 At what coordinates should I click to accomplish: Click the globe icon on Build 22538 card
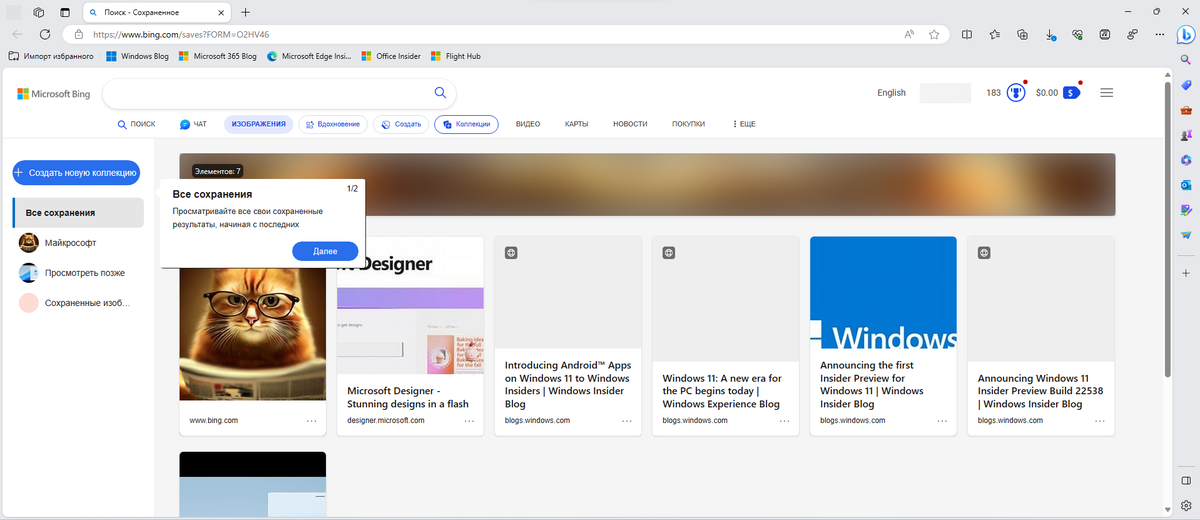984,253
